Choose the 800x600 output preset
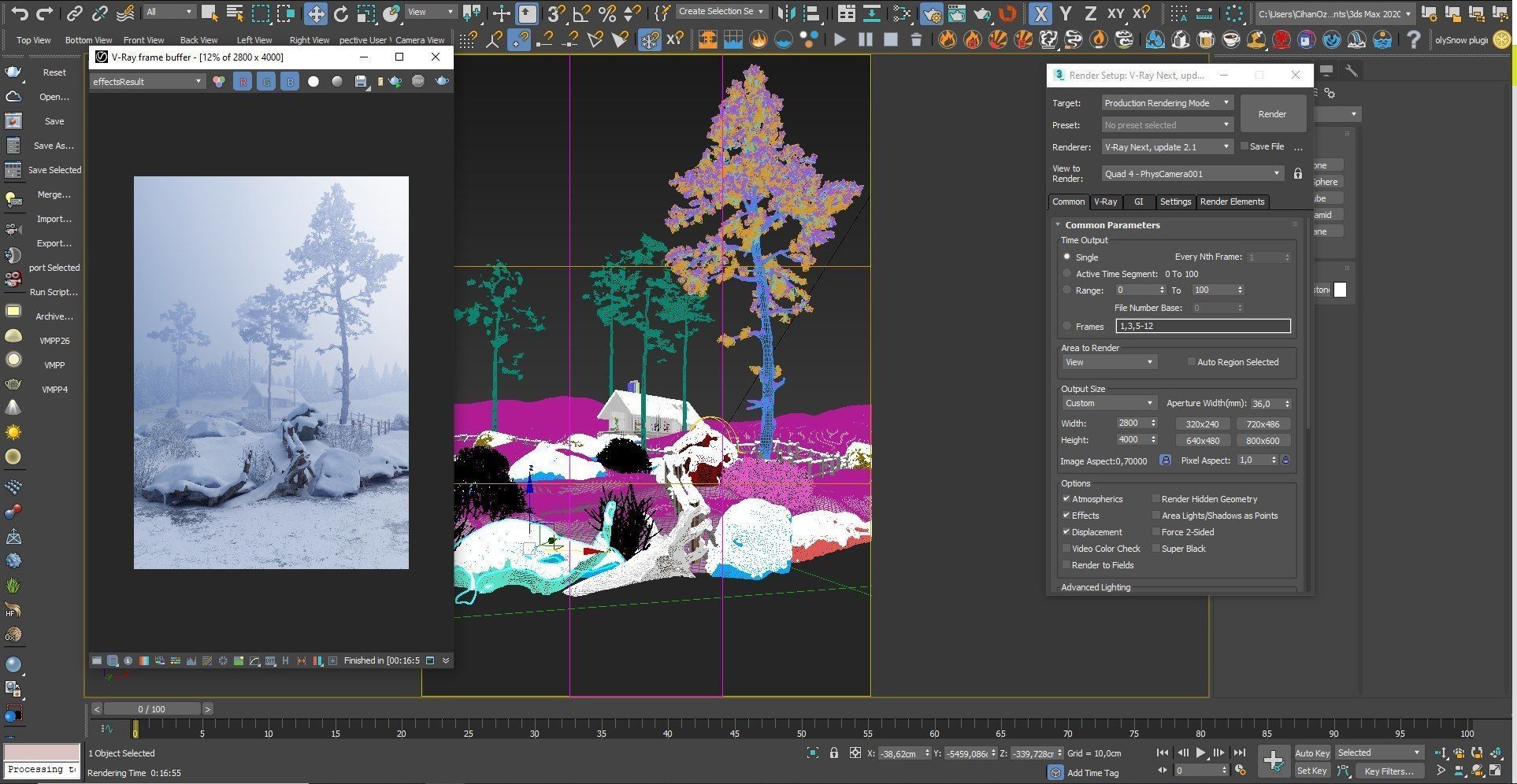1517x784 pixels. pos(1263,441)
